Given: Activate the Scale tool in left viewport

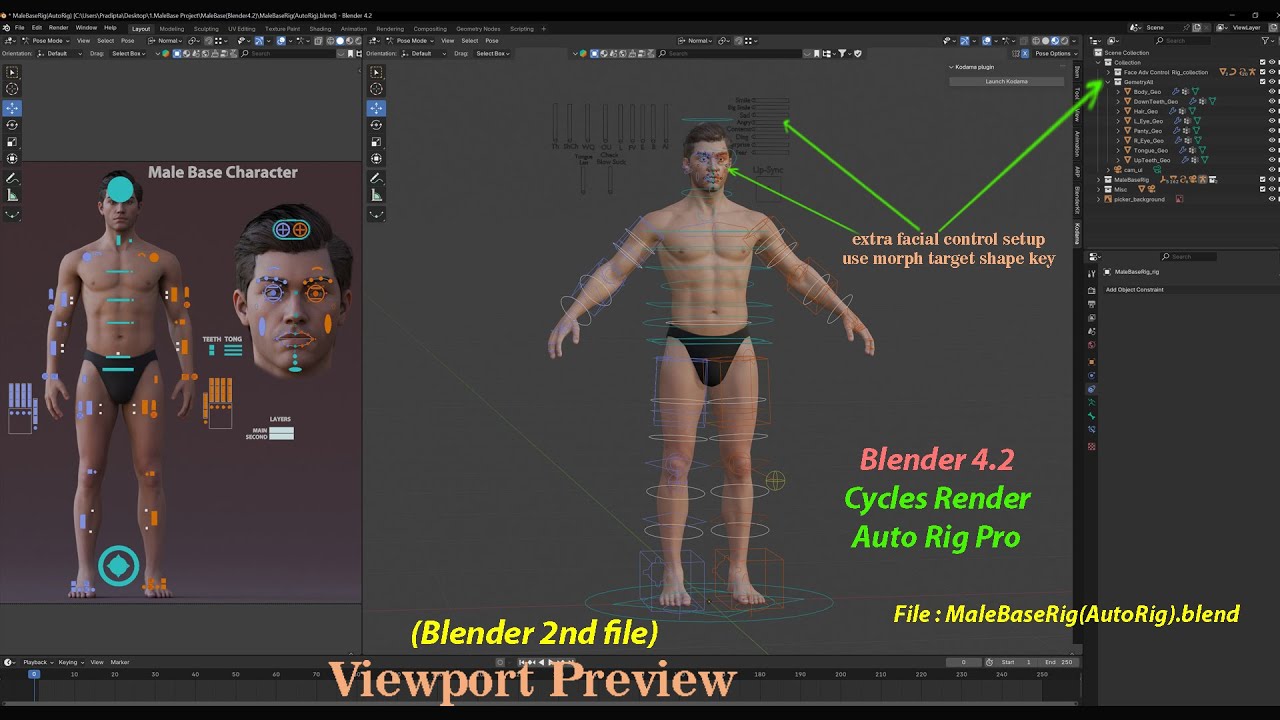Looking at the screenshot, I should click(x=12, y=141).
